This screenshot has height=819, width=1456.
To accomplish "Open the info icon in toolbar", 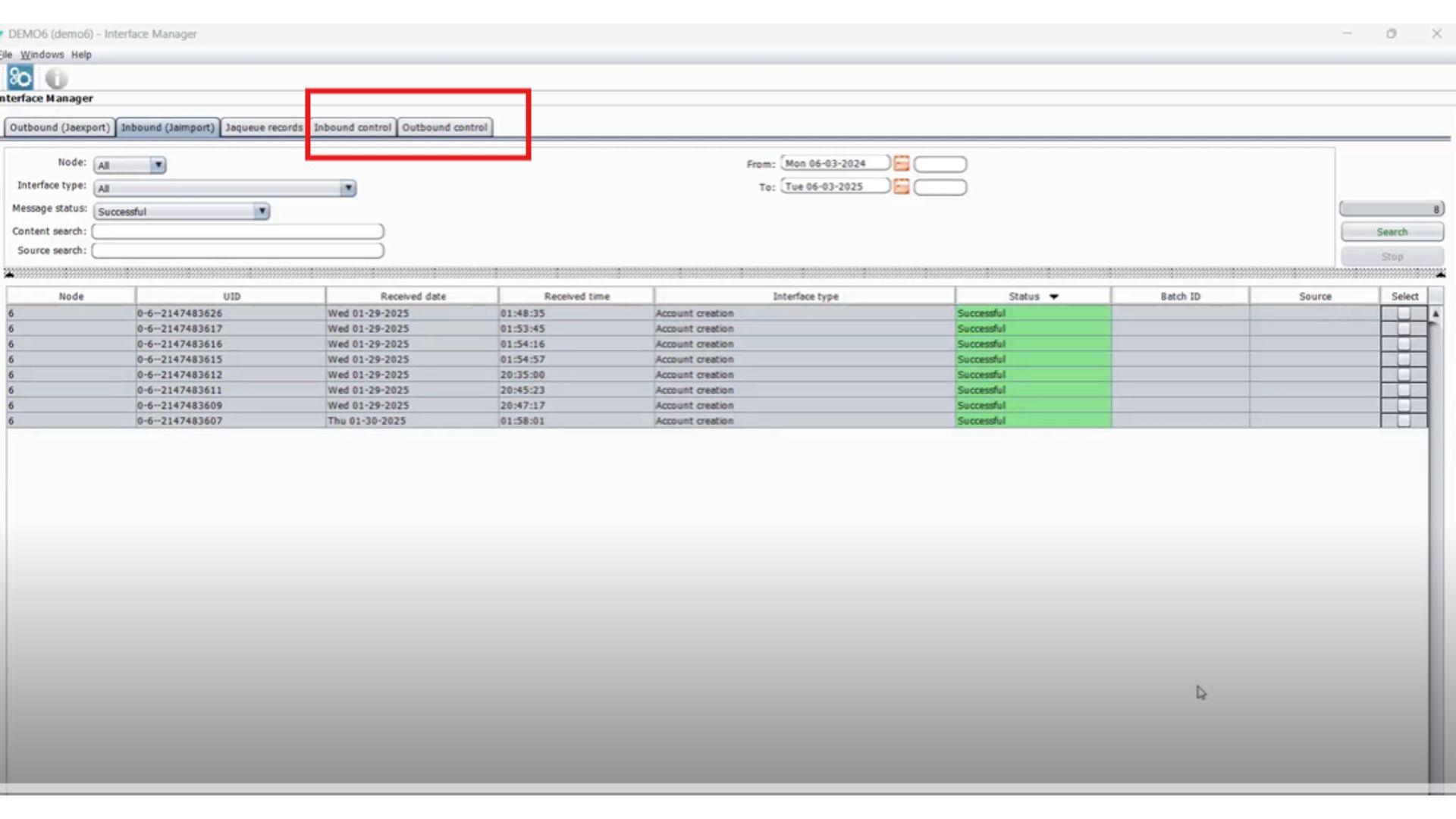I will click(x=56, y=78).
